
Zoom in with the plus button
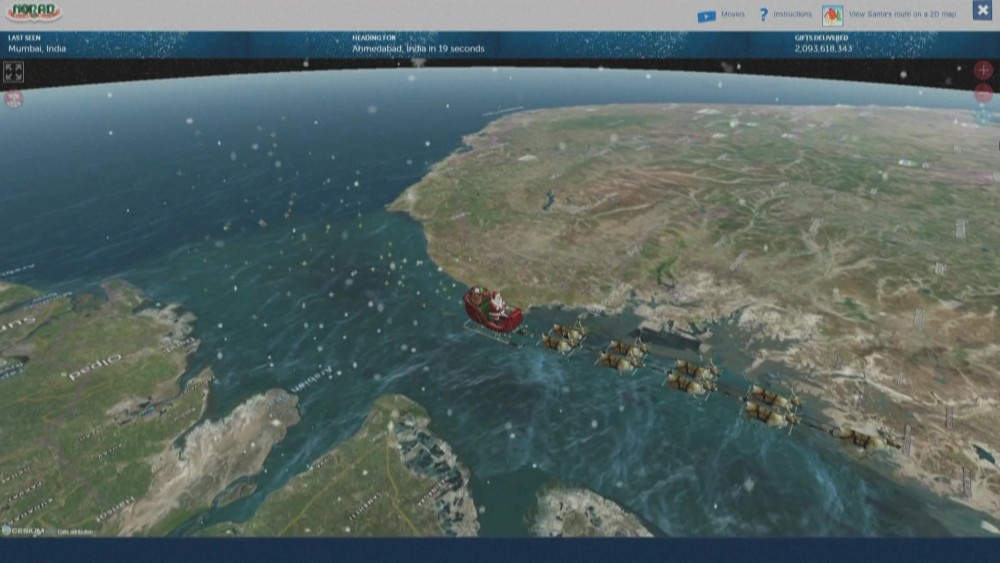(983, 70)
